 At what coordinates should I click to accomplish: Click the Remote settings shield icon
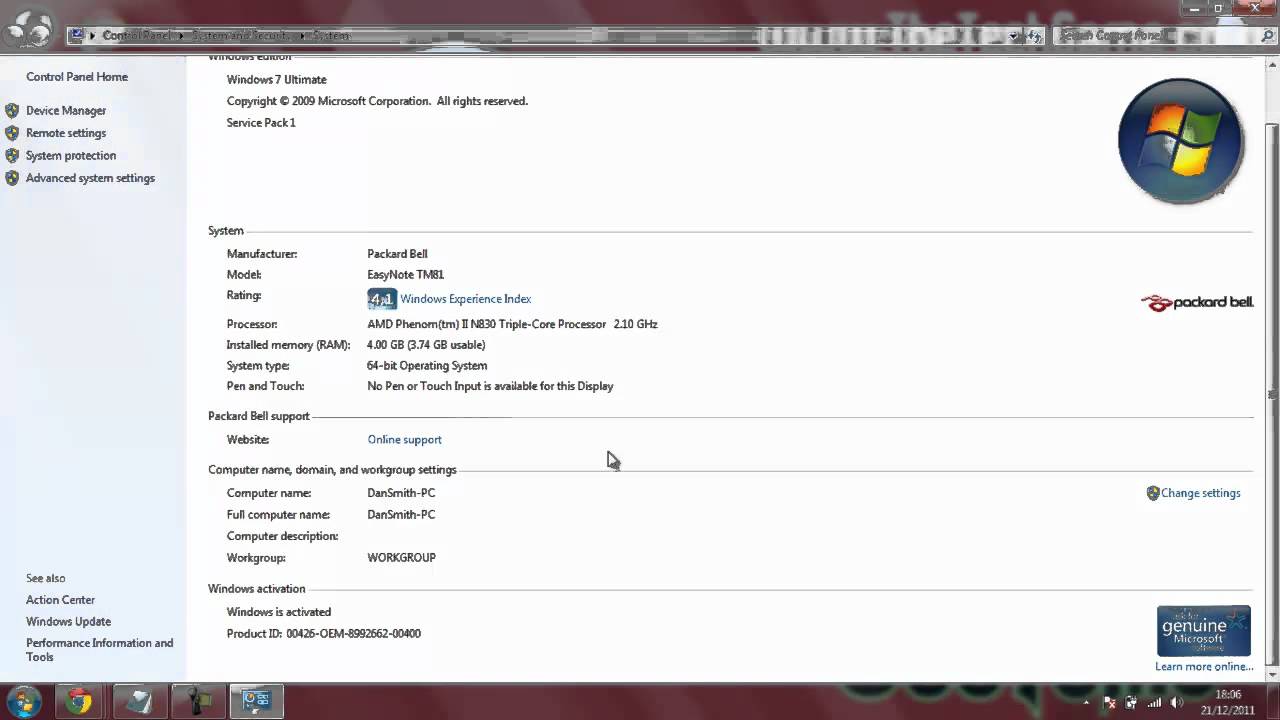coord(12,133)
